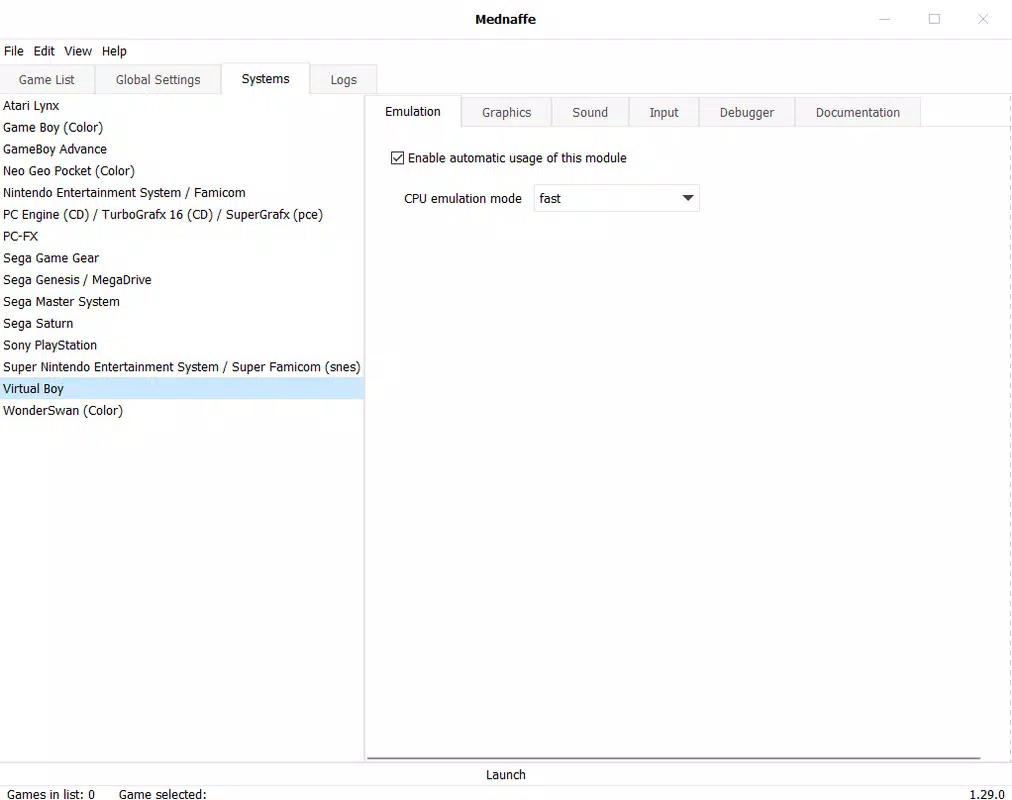Open the File menu
The height and width of the screenshot is (800, 1012).
point(14,51)
